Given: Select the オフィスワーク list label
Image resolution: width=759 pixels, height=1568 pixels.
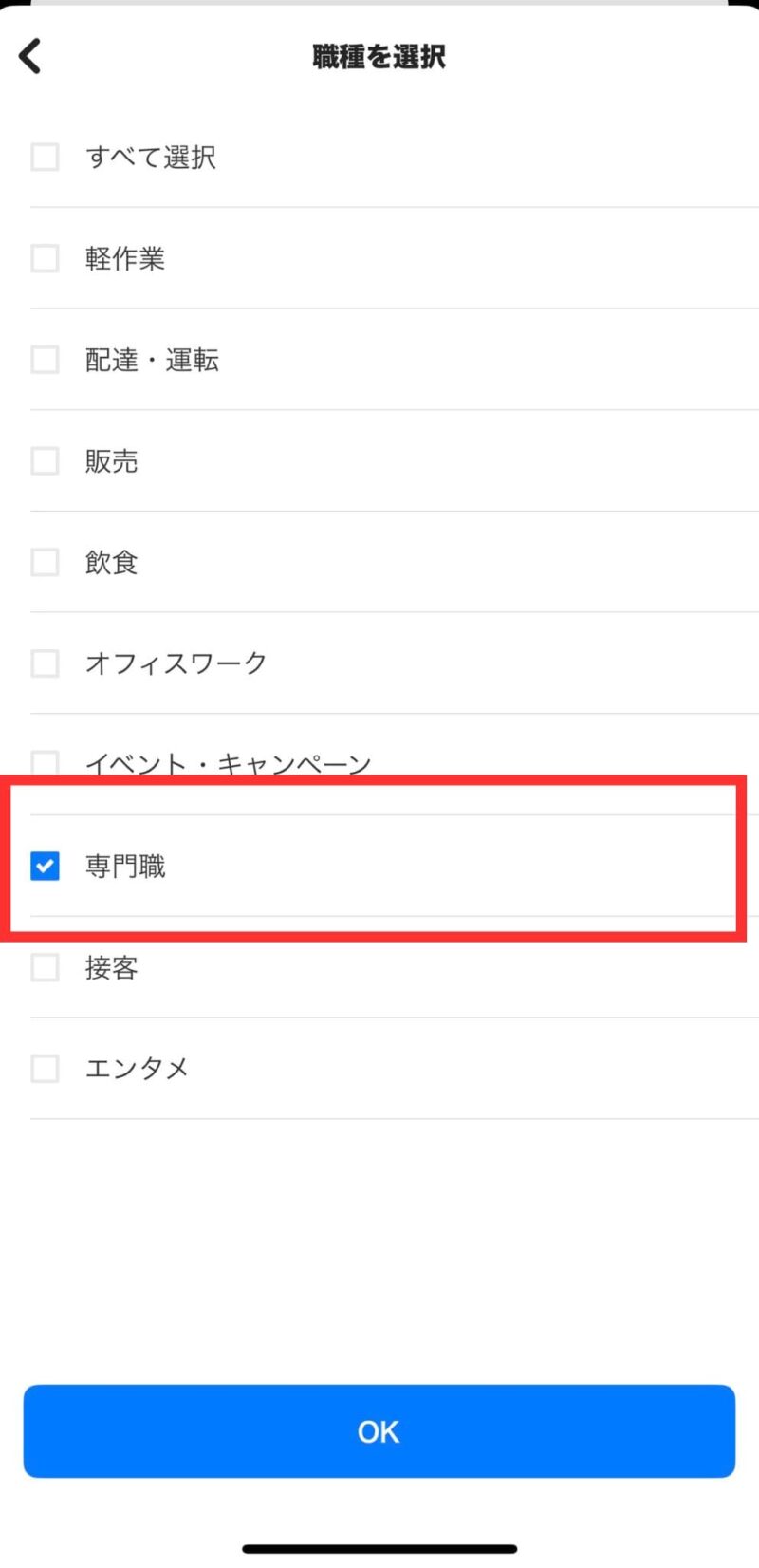Looking at the screenshot, I should (x=176, y=663).
